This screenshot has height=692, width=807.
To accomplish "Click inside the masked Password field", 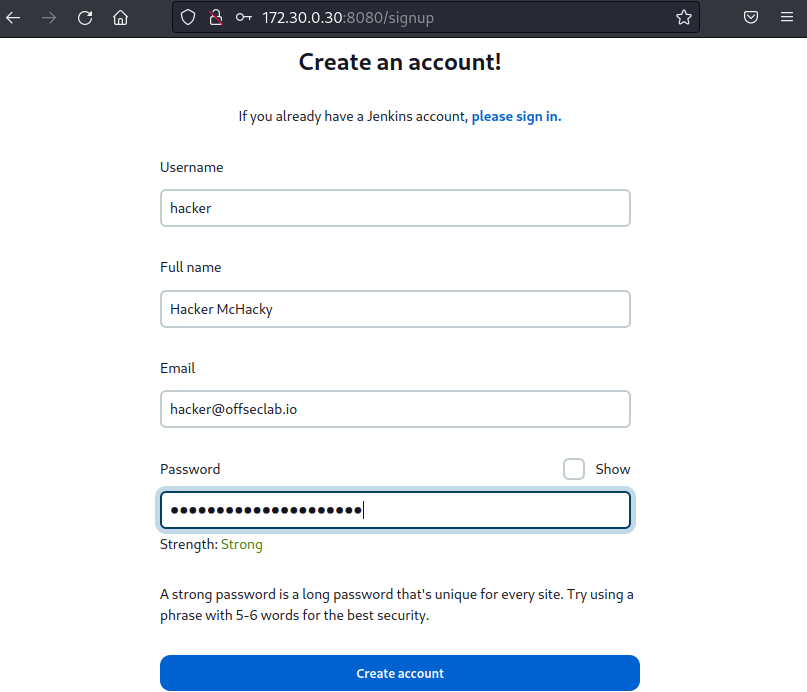I will (395, 510).
